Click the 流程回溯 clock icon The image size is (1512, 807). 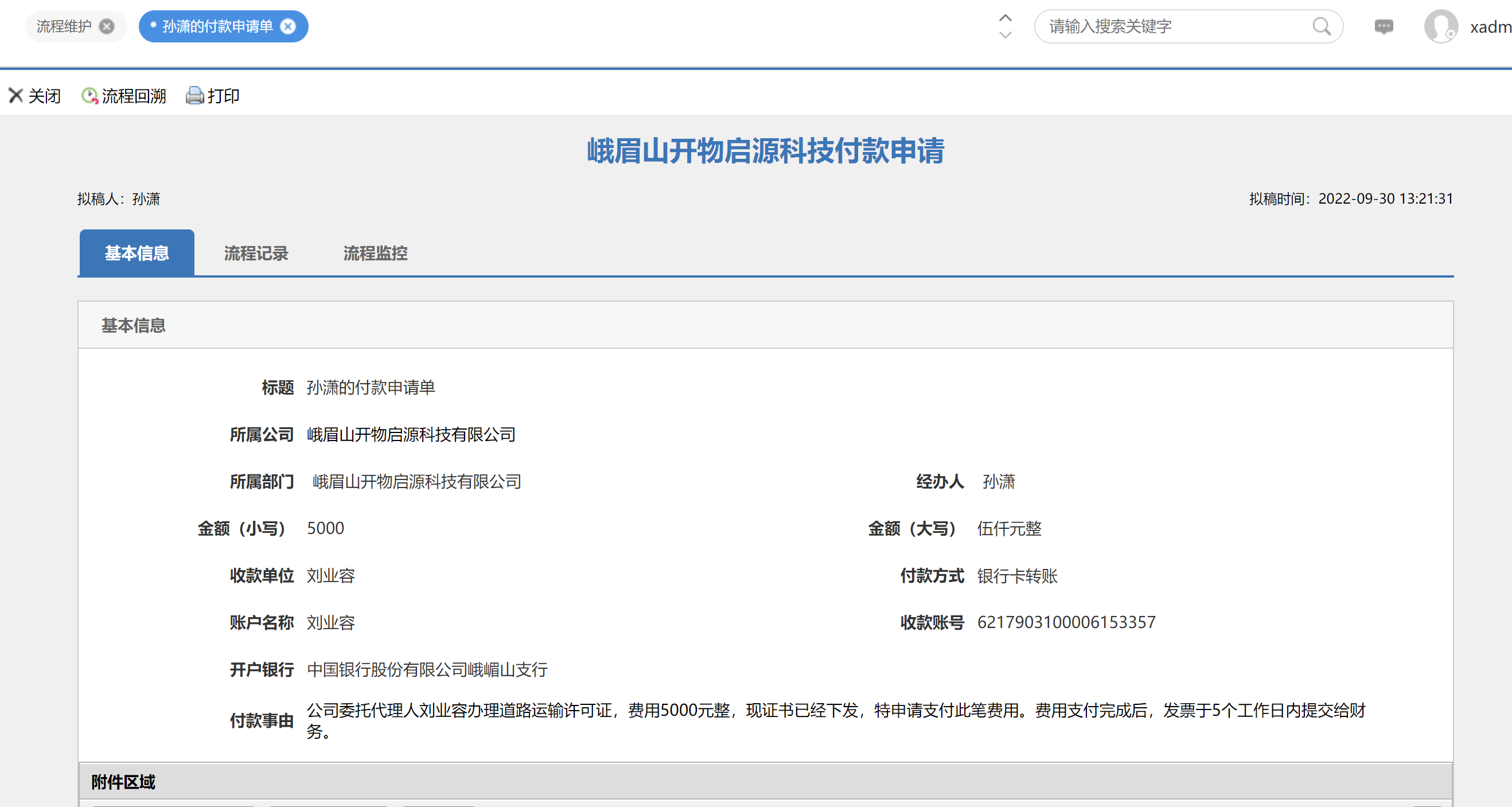point(89,95)
